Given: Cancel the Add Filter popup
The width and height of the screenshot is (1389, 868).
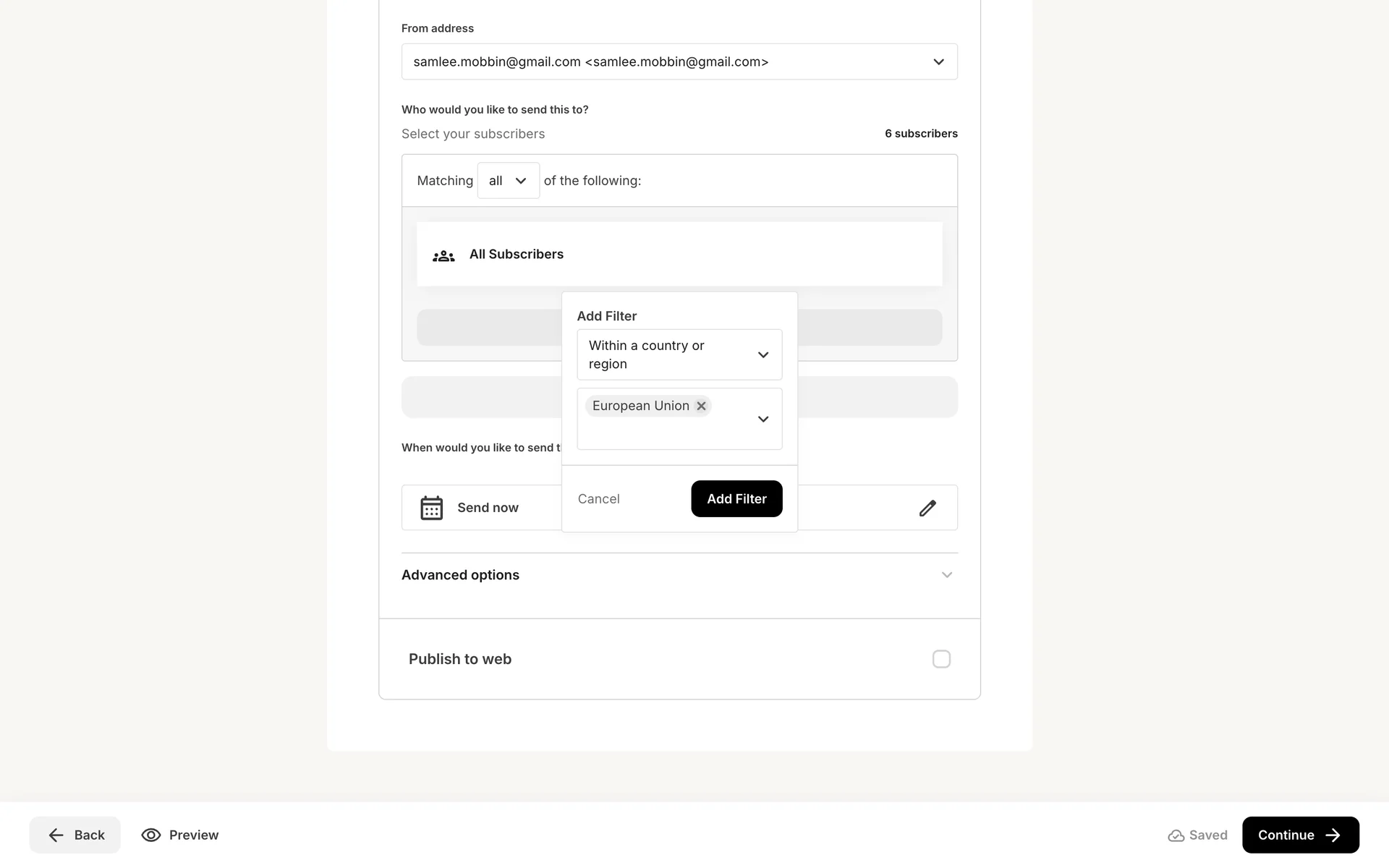Looking at the screenshot, I should pos(598,499).
